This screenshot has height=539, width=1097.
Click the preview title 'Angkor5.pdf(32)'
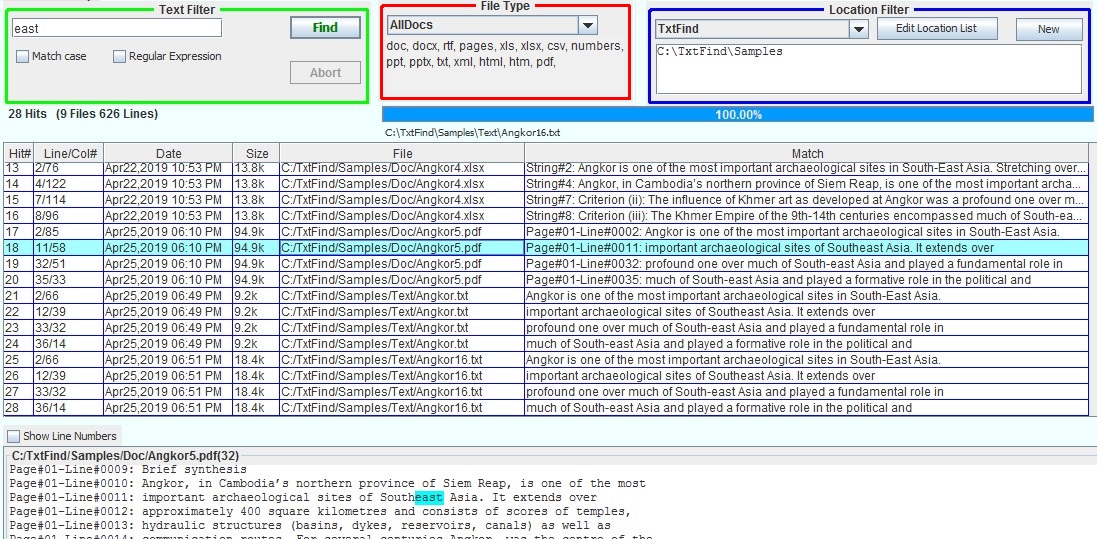pos(125,456)
